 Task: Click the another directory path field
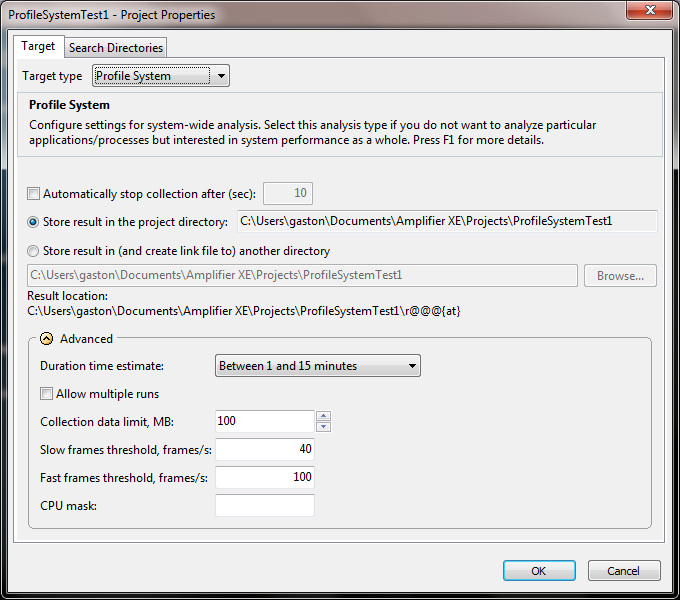pyautogui.click(x=302, y=275)
